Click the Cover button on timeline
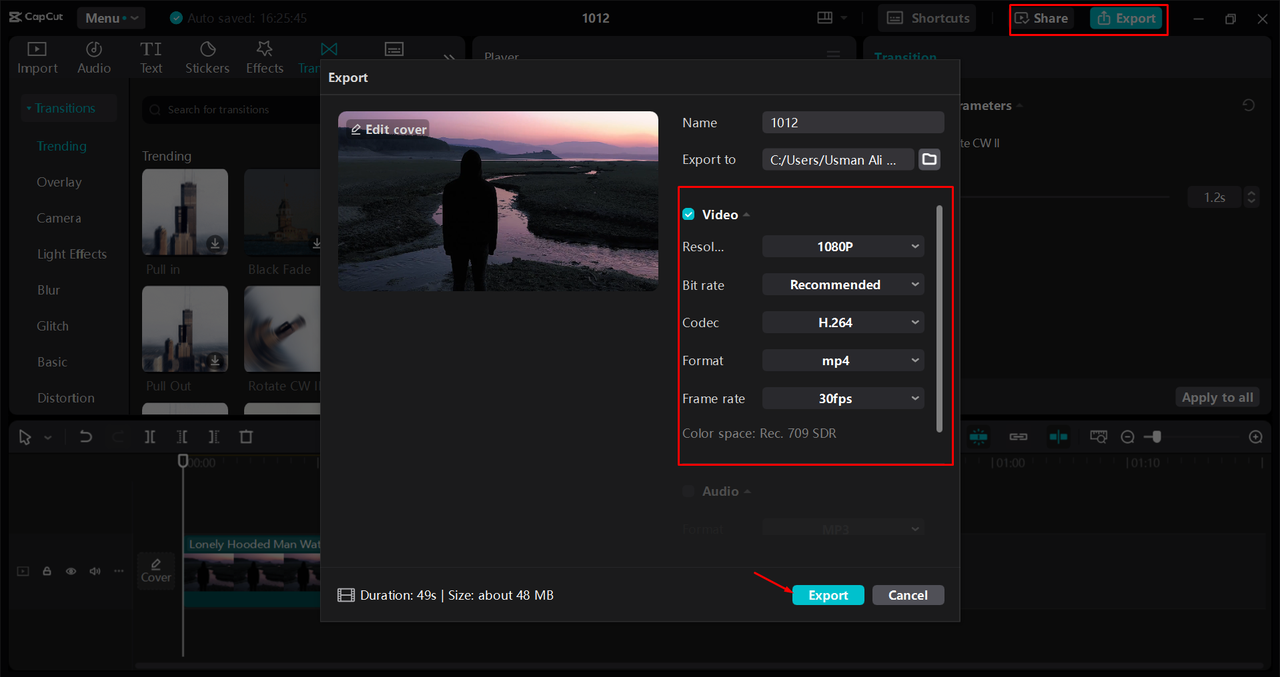The width and height of the screenshot is (1280, 677). (x=156, y=570)
